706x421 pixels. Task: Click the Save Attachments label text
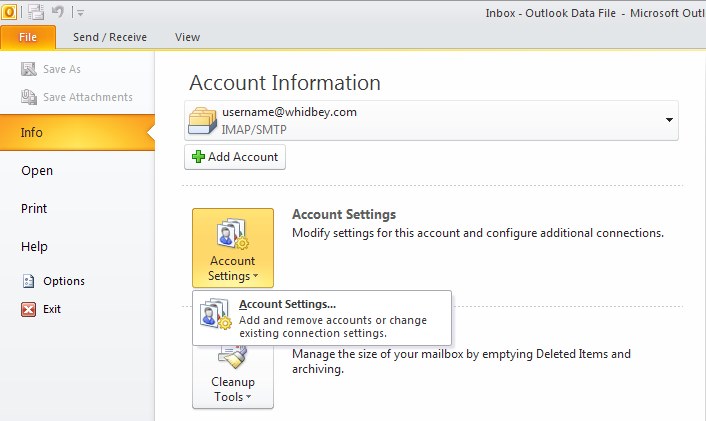tap(88, 97)
